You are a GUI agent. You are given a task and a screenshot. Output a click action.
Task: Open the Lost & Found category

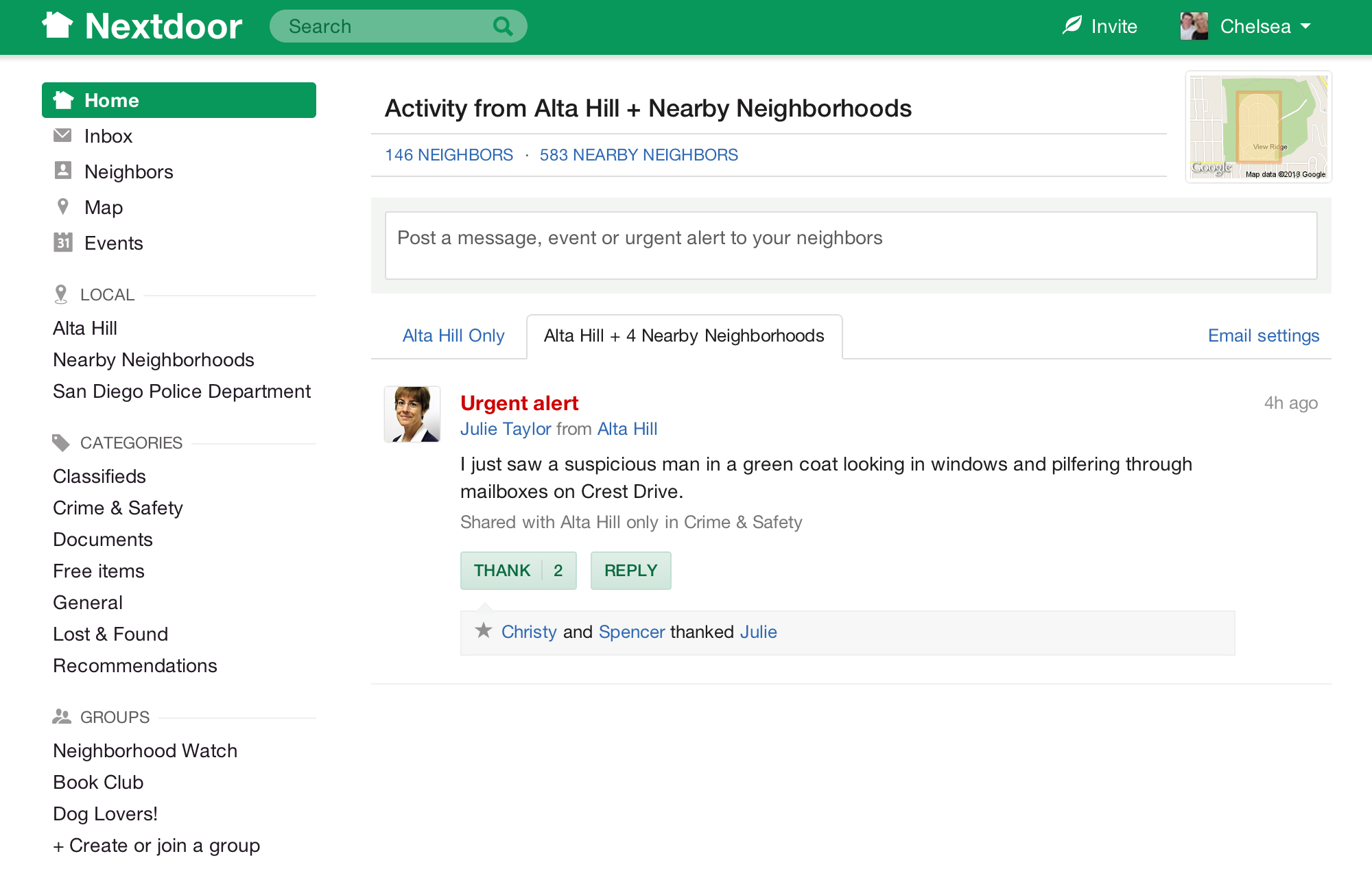[110, 634]
